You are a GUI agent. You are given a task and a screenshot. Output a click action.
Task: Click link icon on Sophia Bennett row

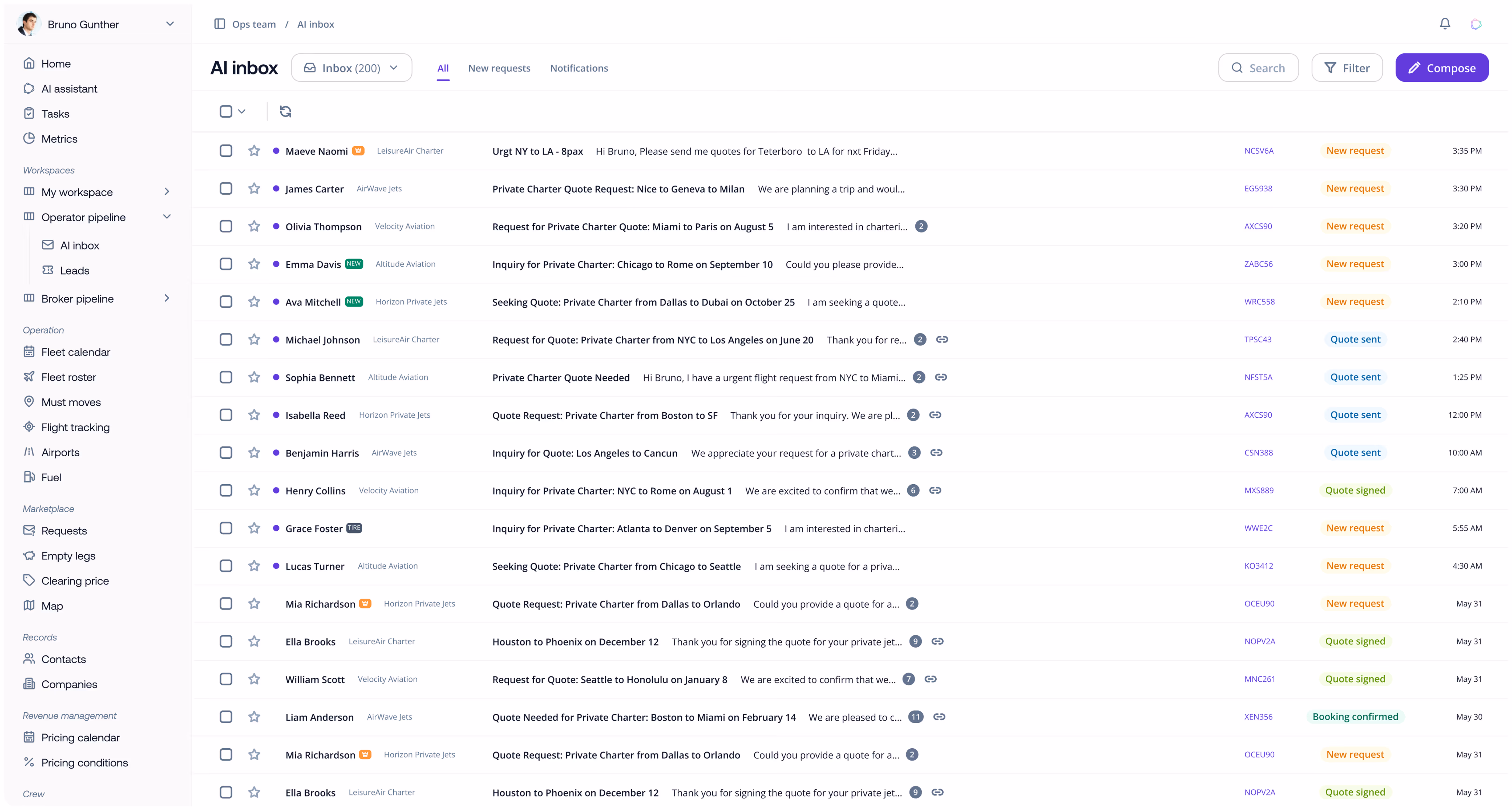click(x=940, y=377)
